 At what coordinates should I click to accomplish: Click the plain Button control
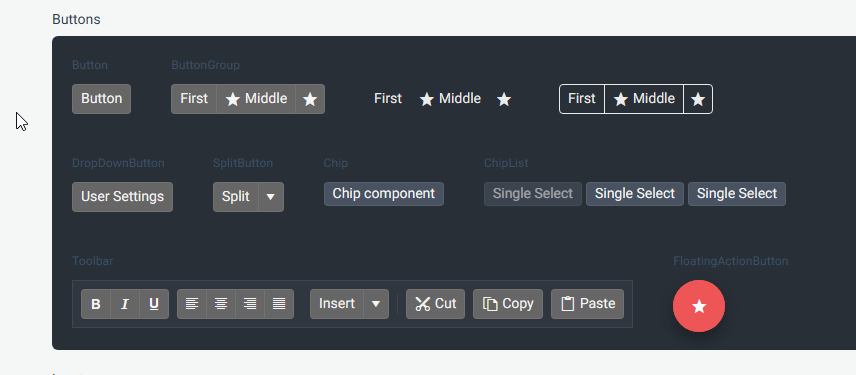point(102,99)
